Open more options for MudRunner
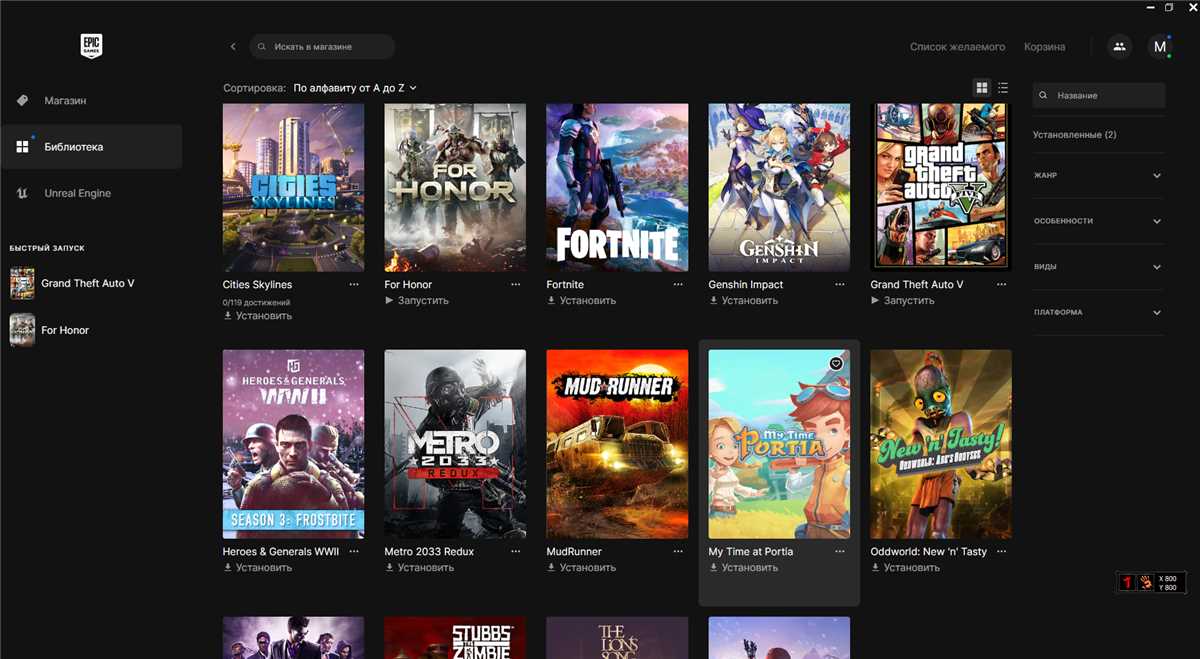Viewport: 1200px width, 659px height. 678,552
